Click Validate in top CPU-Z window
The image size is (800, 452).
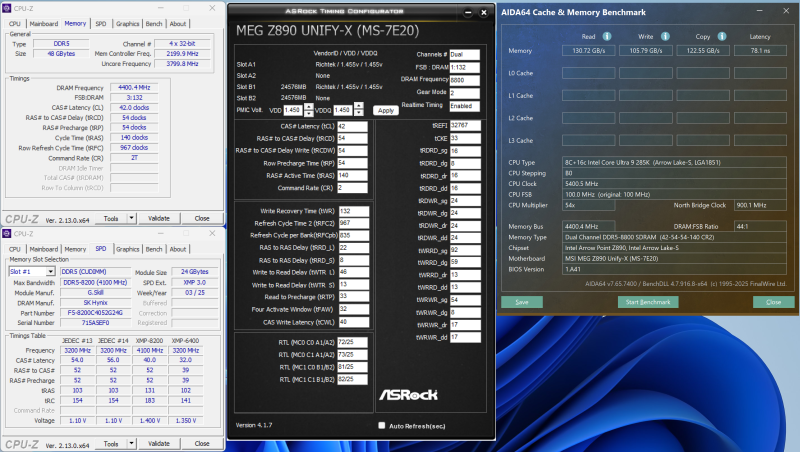(x=159, y=218)
